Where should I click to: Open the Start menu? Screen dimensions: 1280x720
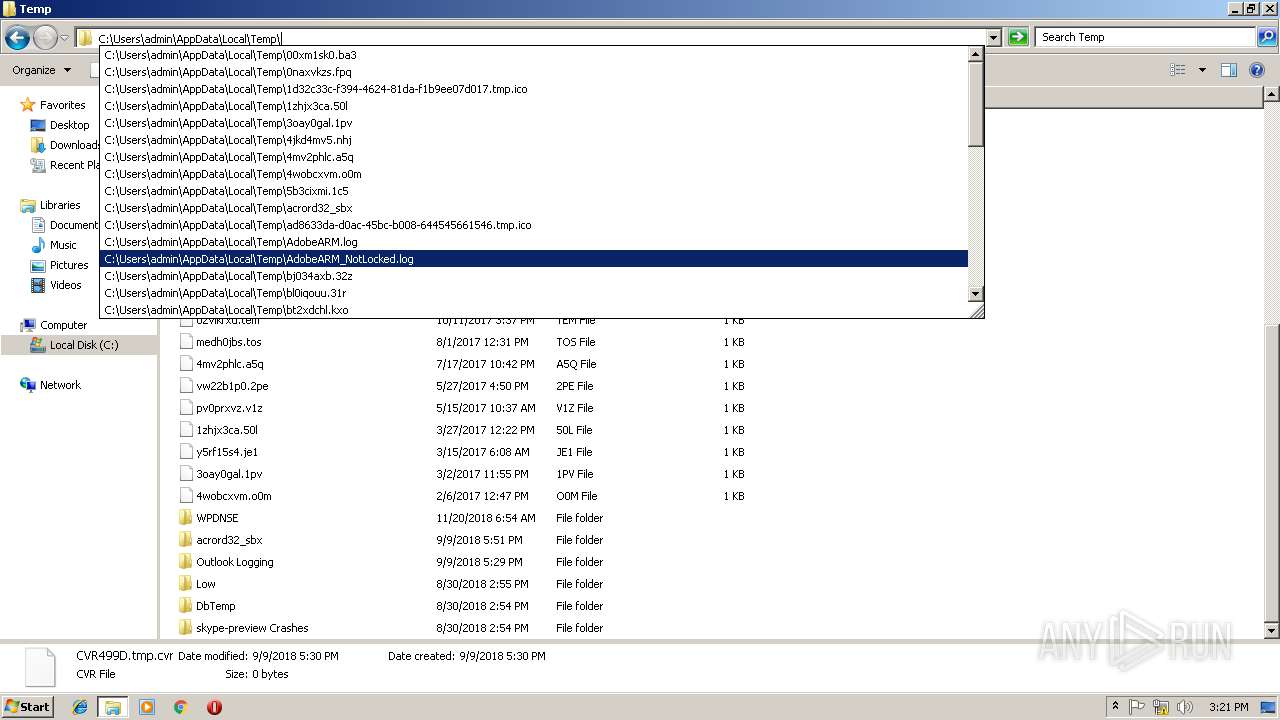(28, 706)
